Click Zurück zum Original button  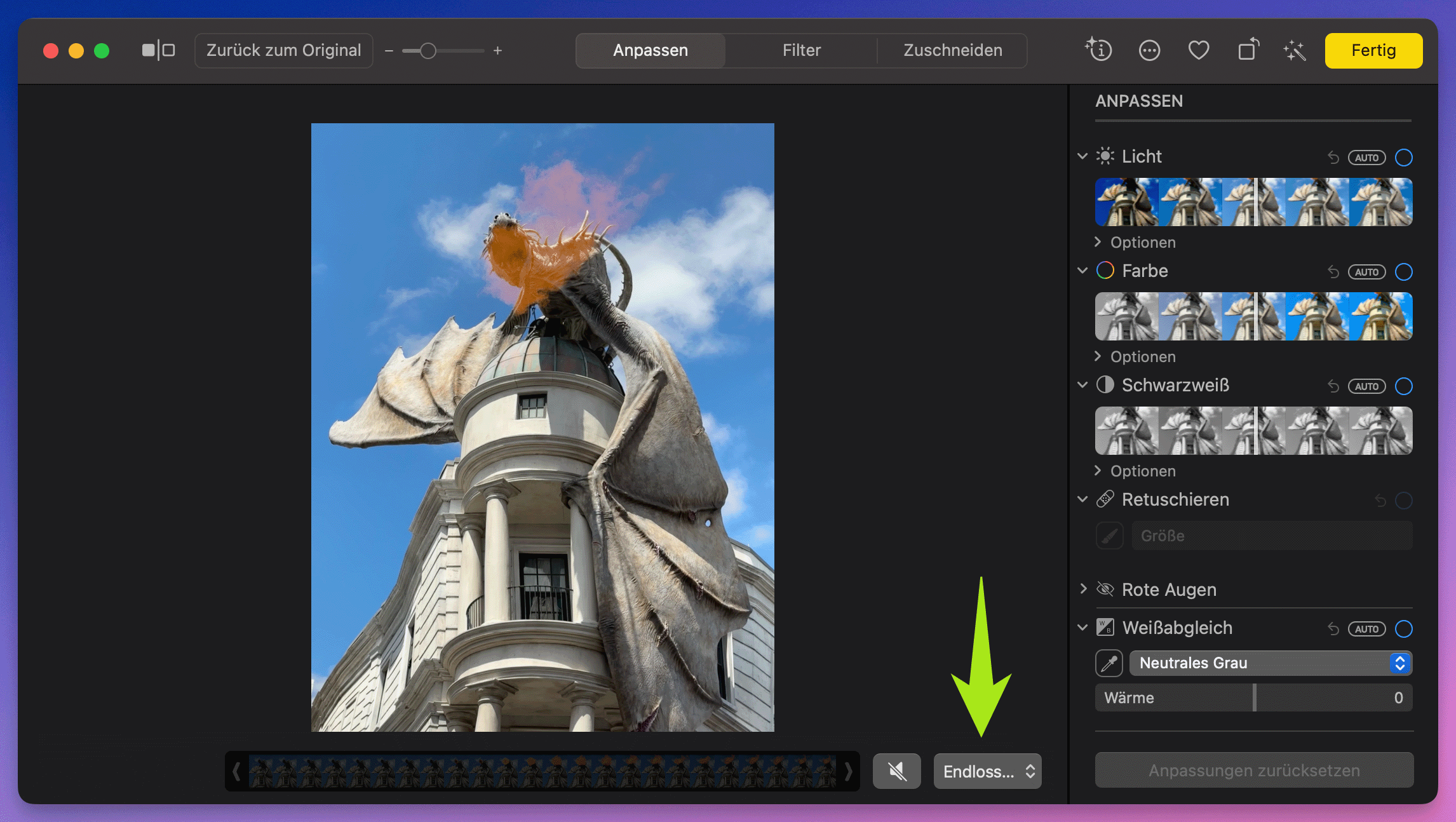(283, 50)
